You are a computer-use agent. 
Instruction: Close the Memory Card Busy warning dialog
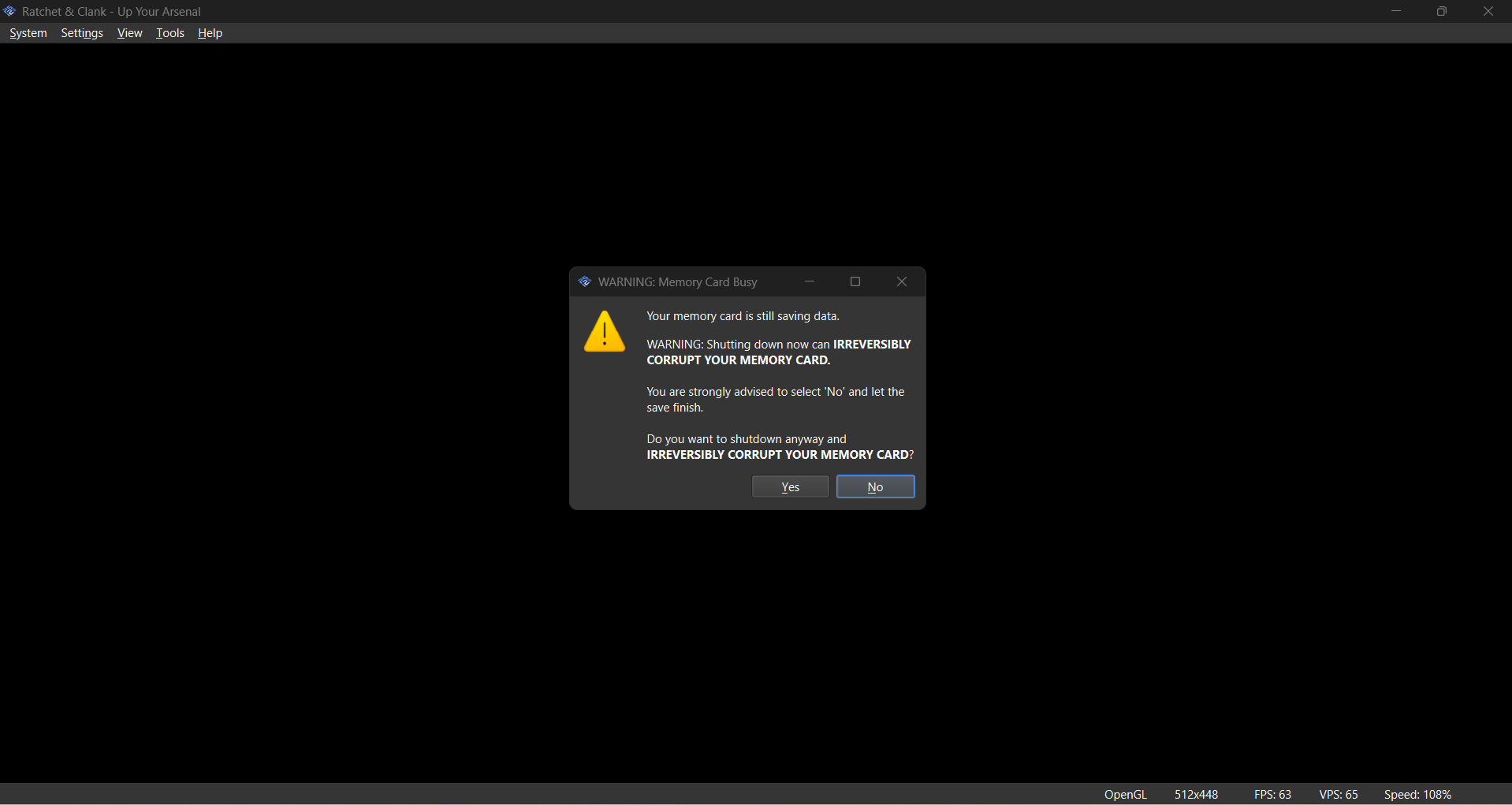point(902,281)
